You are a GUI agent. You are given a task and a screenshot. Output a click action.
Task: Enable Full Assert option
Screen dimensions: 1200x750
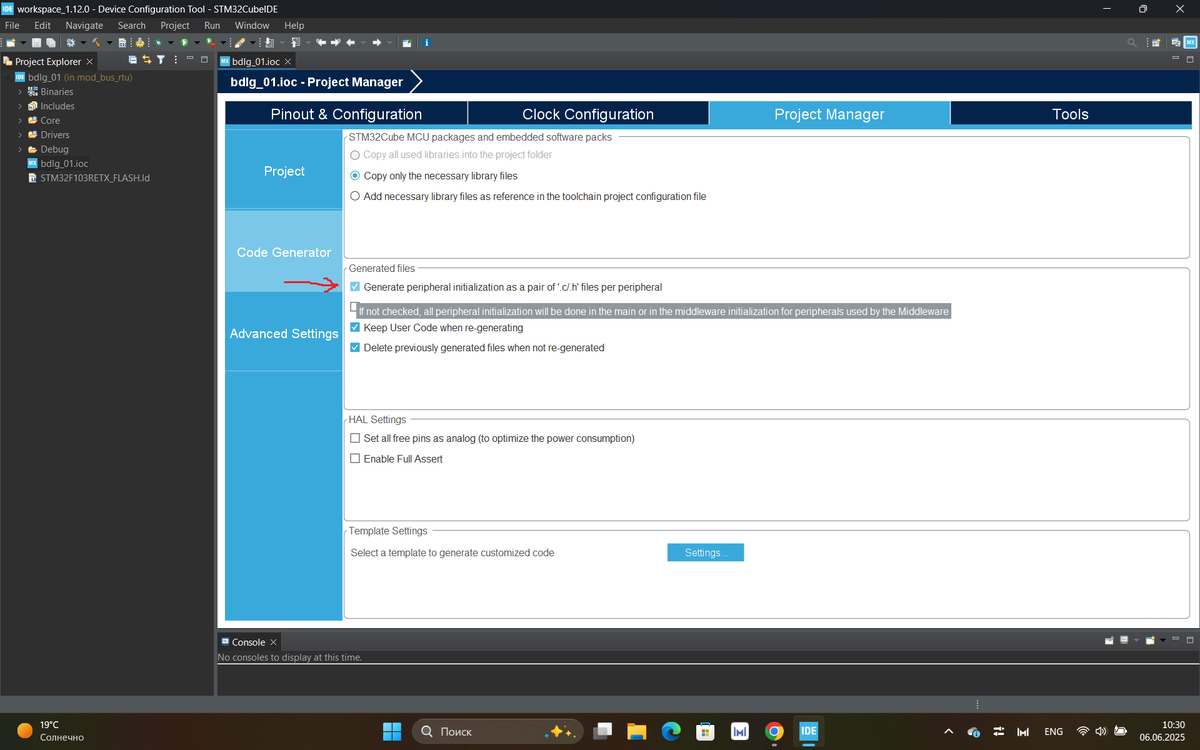pyautogui.click(x=355, y=458)
